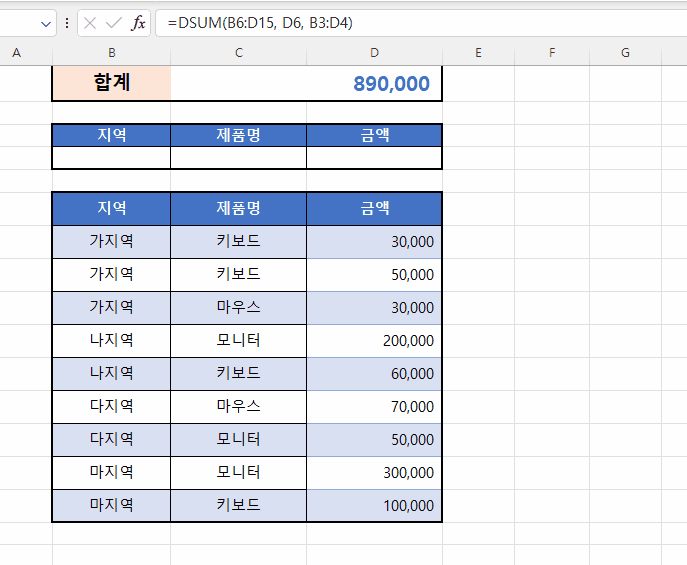Select 마우스 cell in the 가지역 row
Screen dimensions: 687x565
tap(239, 307)
